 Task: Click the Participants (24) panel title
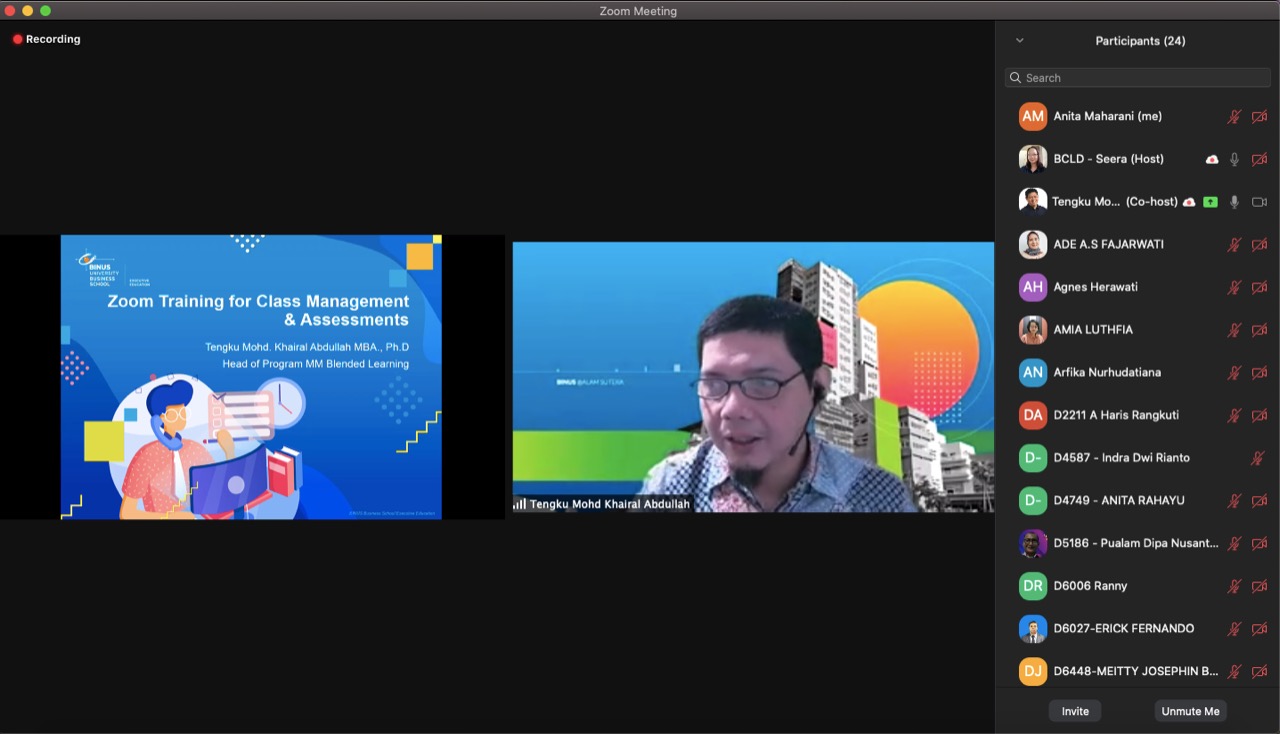[1140, 41]
